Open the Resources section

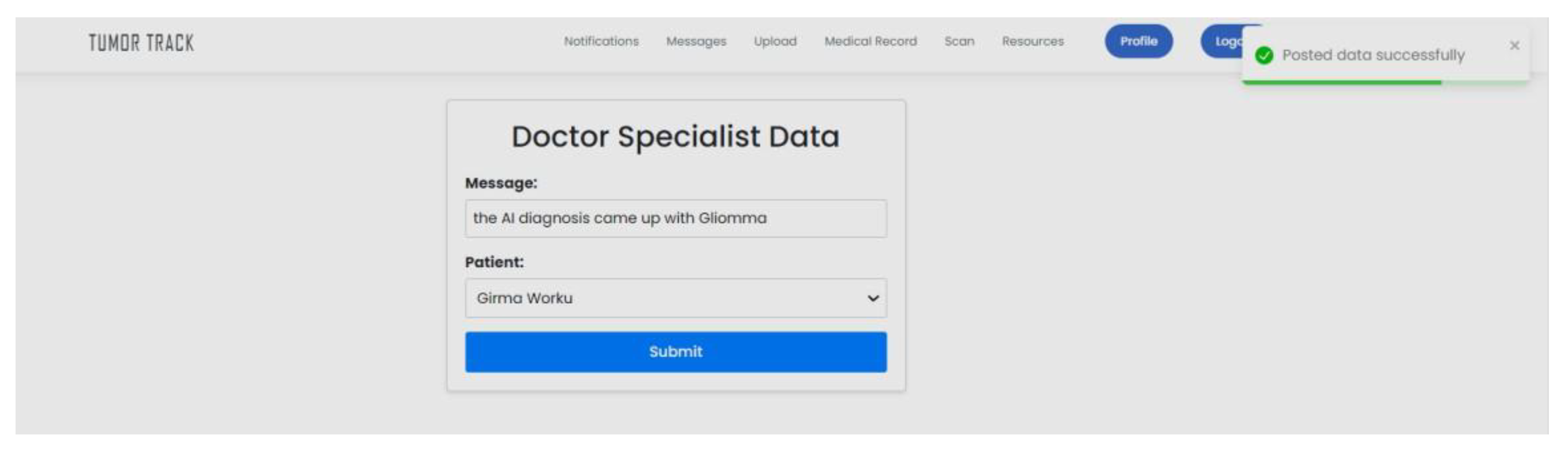[1033, 41]
